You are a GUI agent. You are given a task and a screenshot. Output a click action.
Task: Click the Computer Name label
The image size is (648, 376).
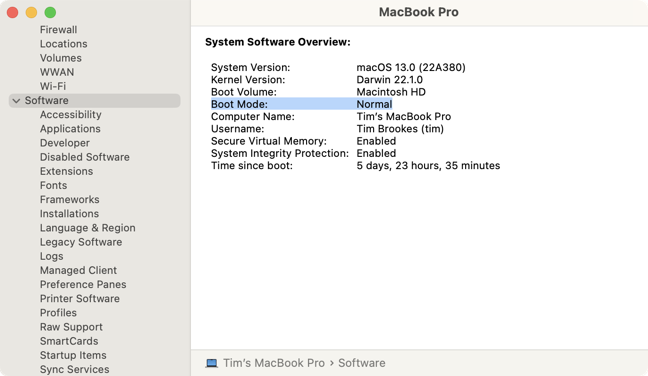point(253,117)
